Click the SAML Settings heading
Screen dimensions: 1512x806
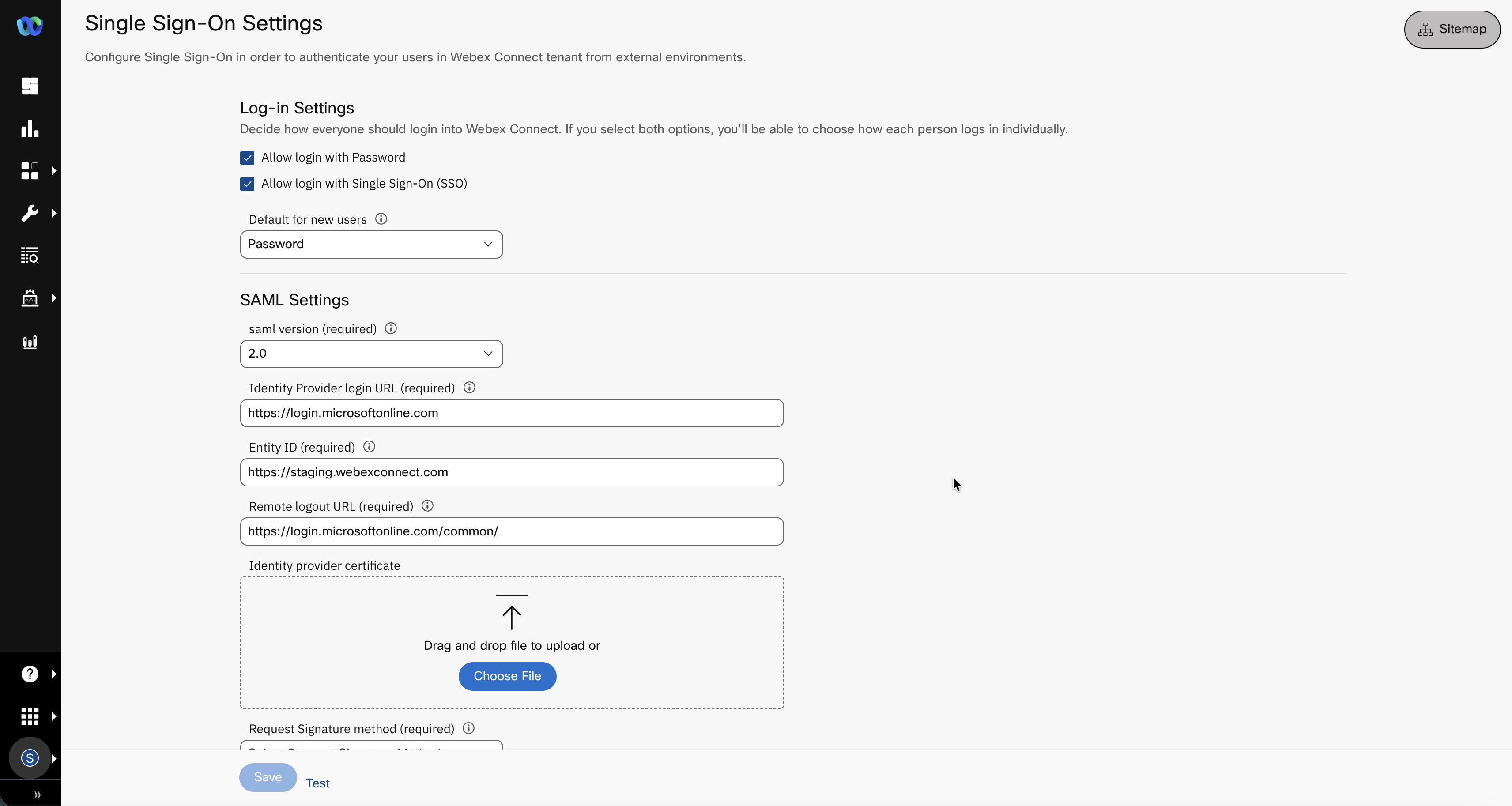[x=294, y=300]
